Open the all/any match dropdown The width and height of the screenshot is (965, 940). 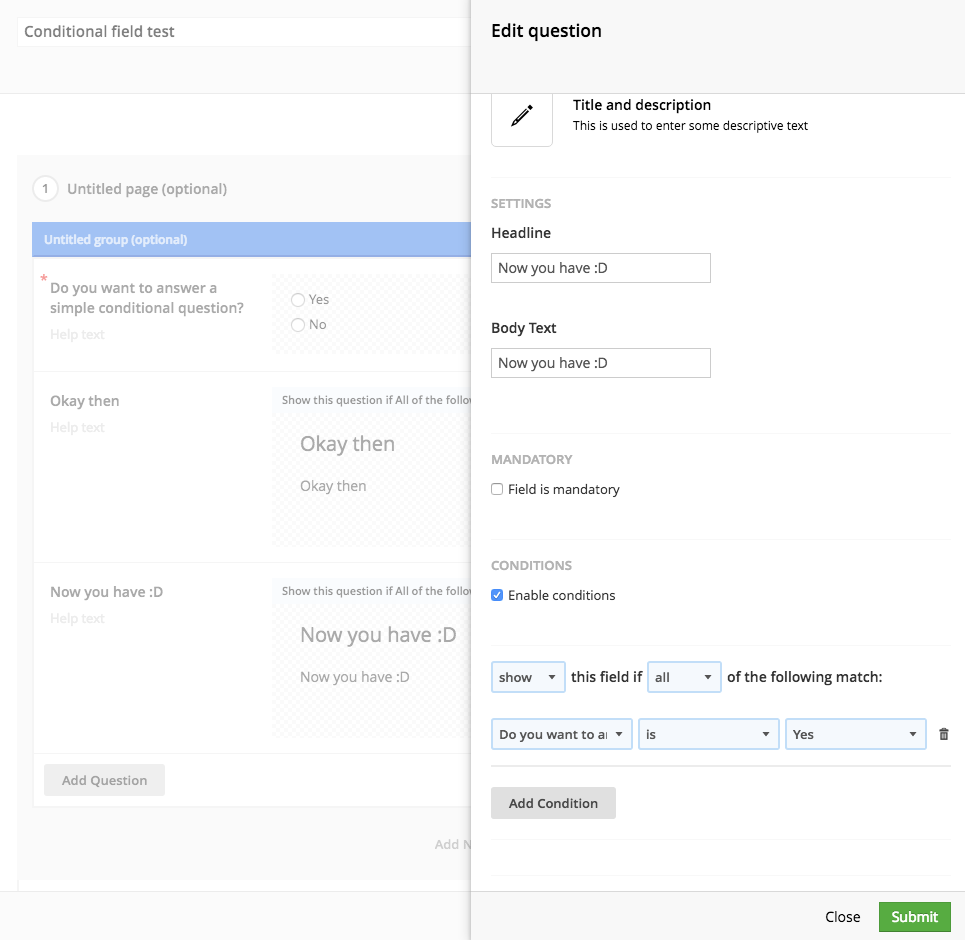click(684, 677)
